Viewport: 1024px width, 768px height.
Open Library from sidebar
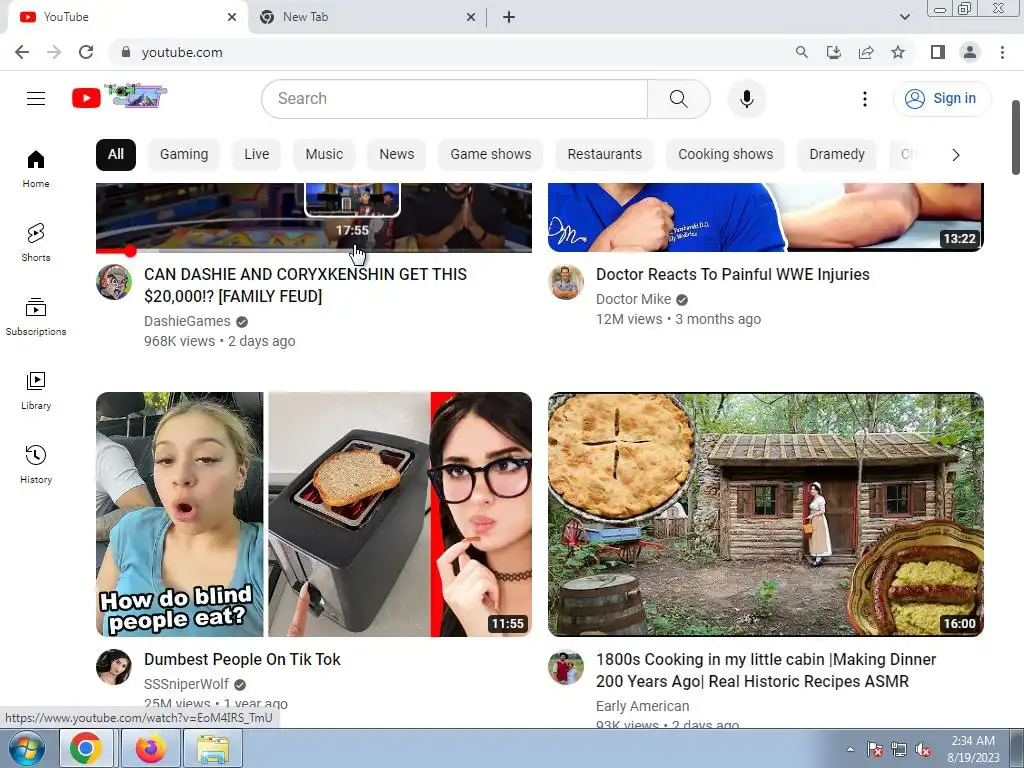[x=36, y=391]
